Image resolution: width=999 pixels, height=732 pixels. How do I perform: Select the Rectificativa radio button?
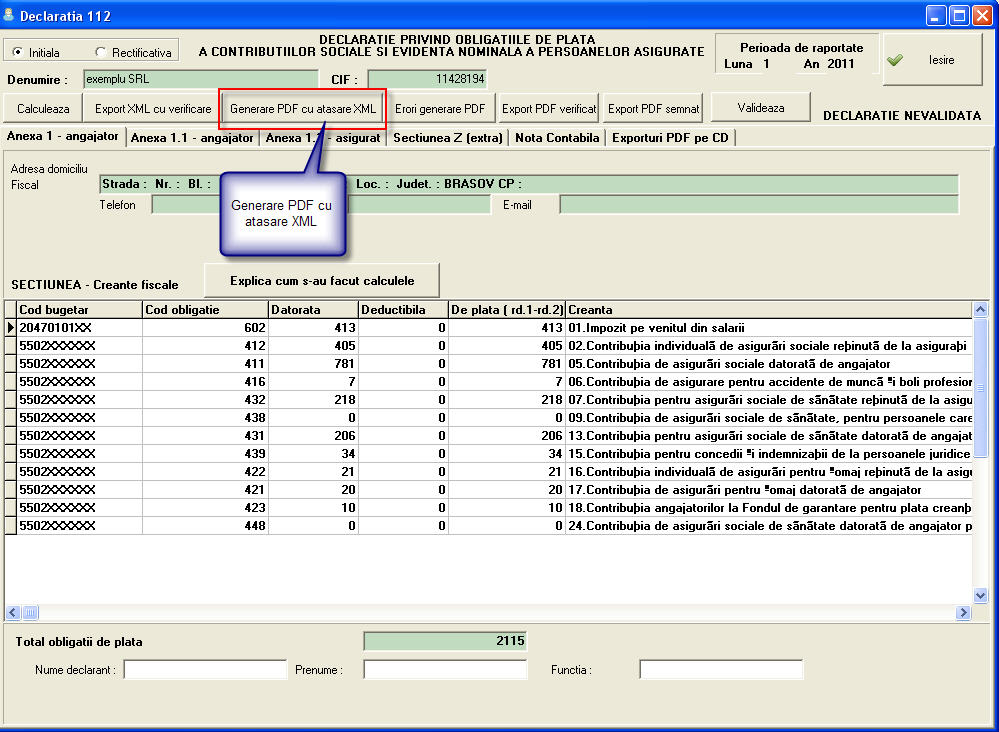point(101,52)
